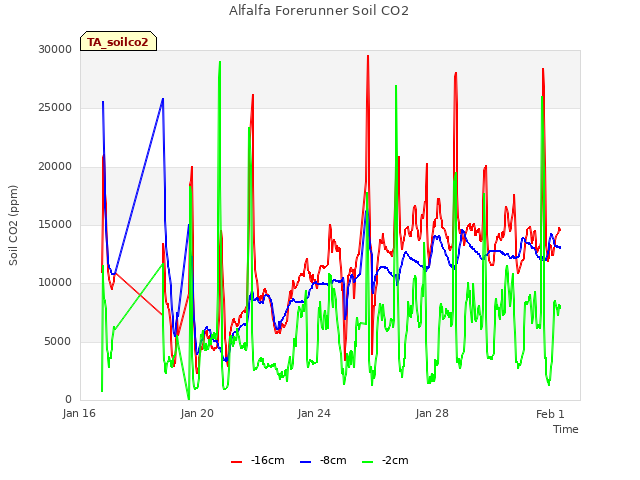The width and height of the screenshot is (640, 480).
Task: Click the 0 y-axis tick label
Action: pos(69,399)
